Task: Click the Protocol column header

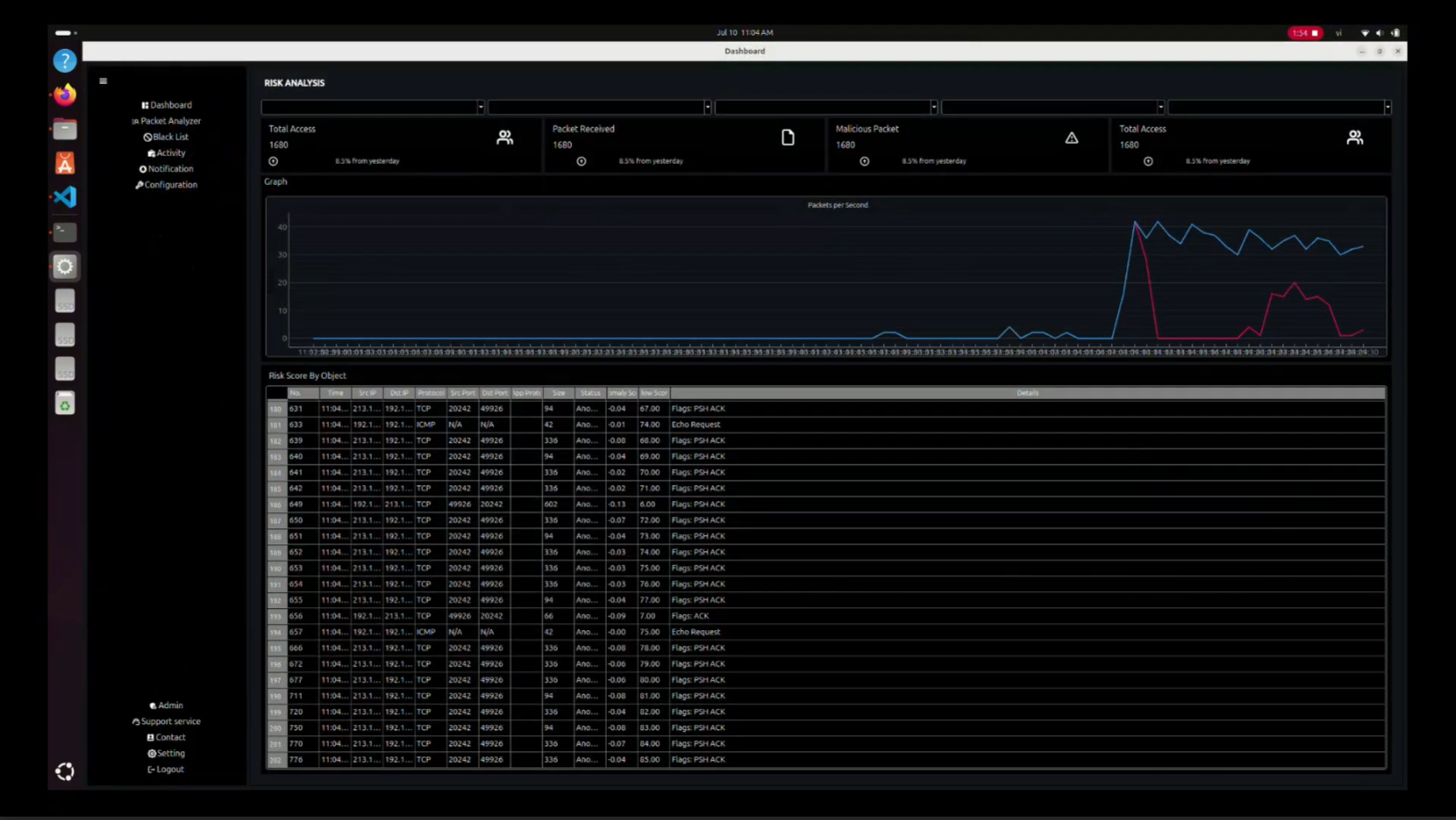Action: pyautogui.click(x=431, y=393)
